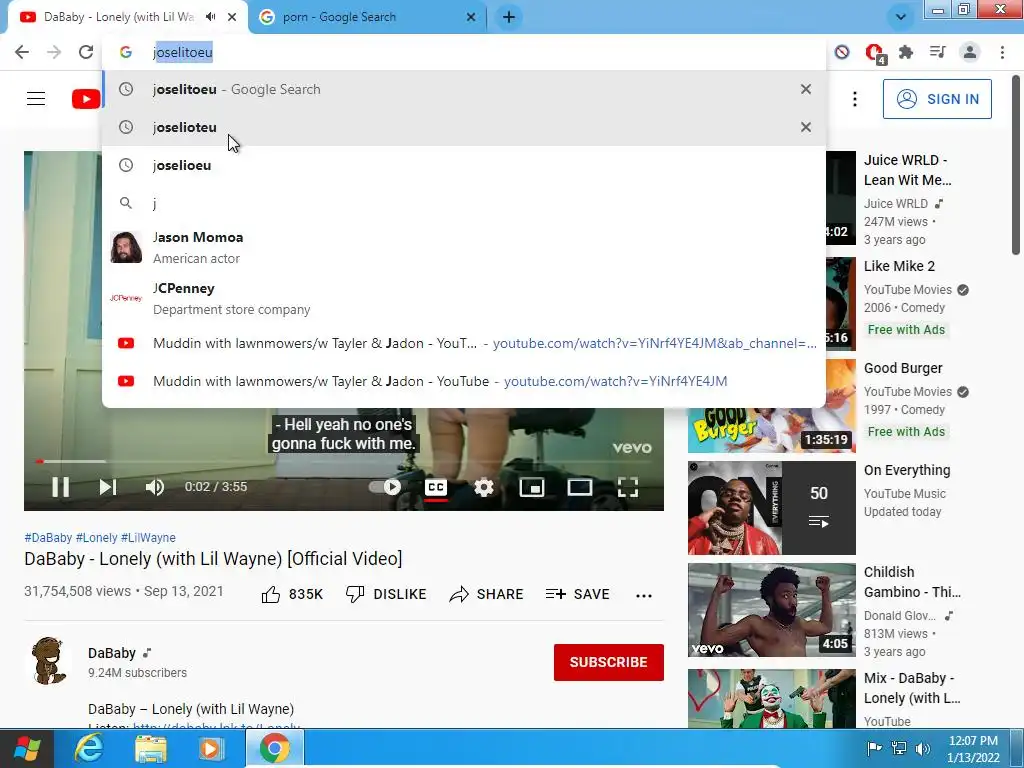Open the YouTube hamburger guide menu
1024x768 pixels.
[x=36, y=99]
